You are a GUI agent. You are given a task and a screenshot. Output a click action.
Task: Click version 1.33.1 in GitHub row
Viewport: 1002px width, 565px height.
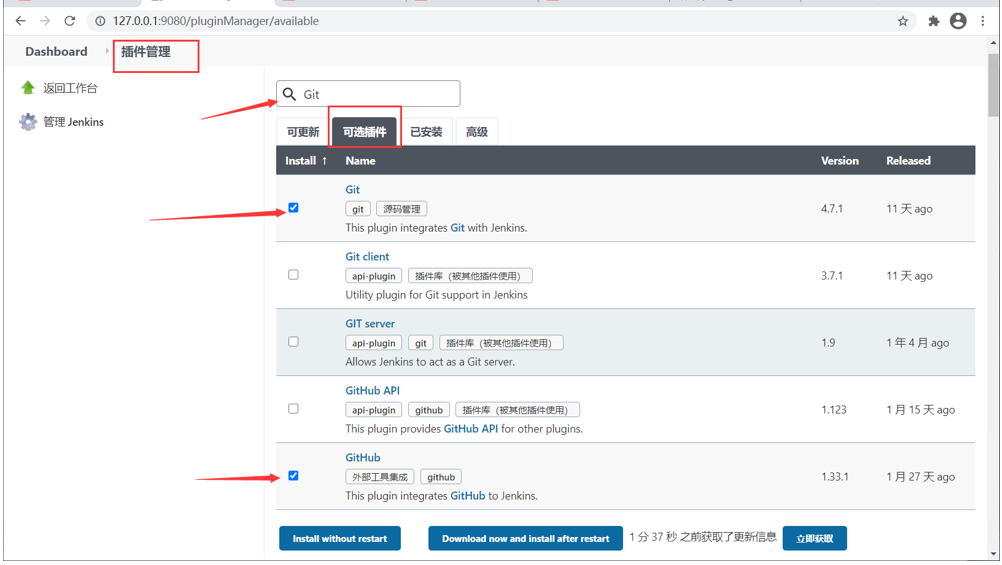click(835, 477)
